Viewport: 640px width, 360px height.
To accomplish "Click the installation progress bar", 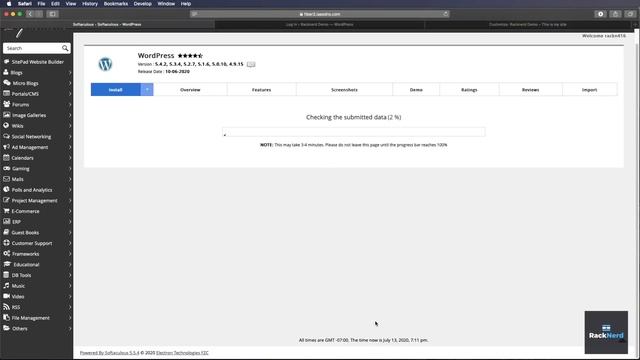I will point(353,132).
